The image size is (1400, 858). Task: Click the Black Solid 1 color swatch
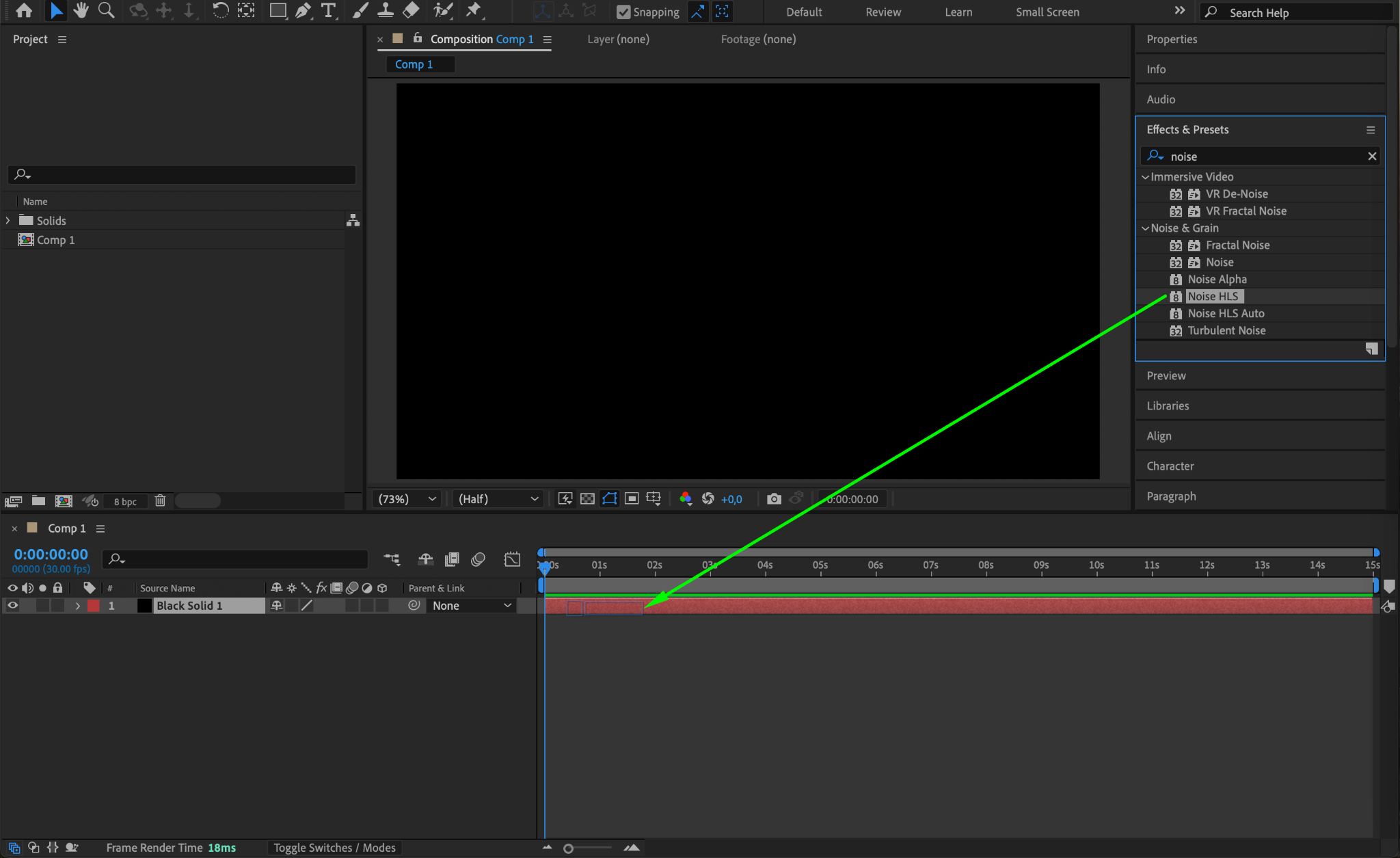tap(144, 606)
